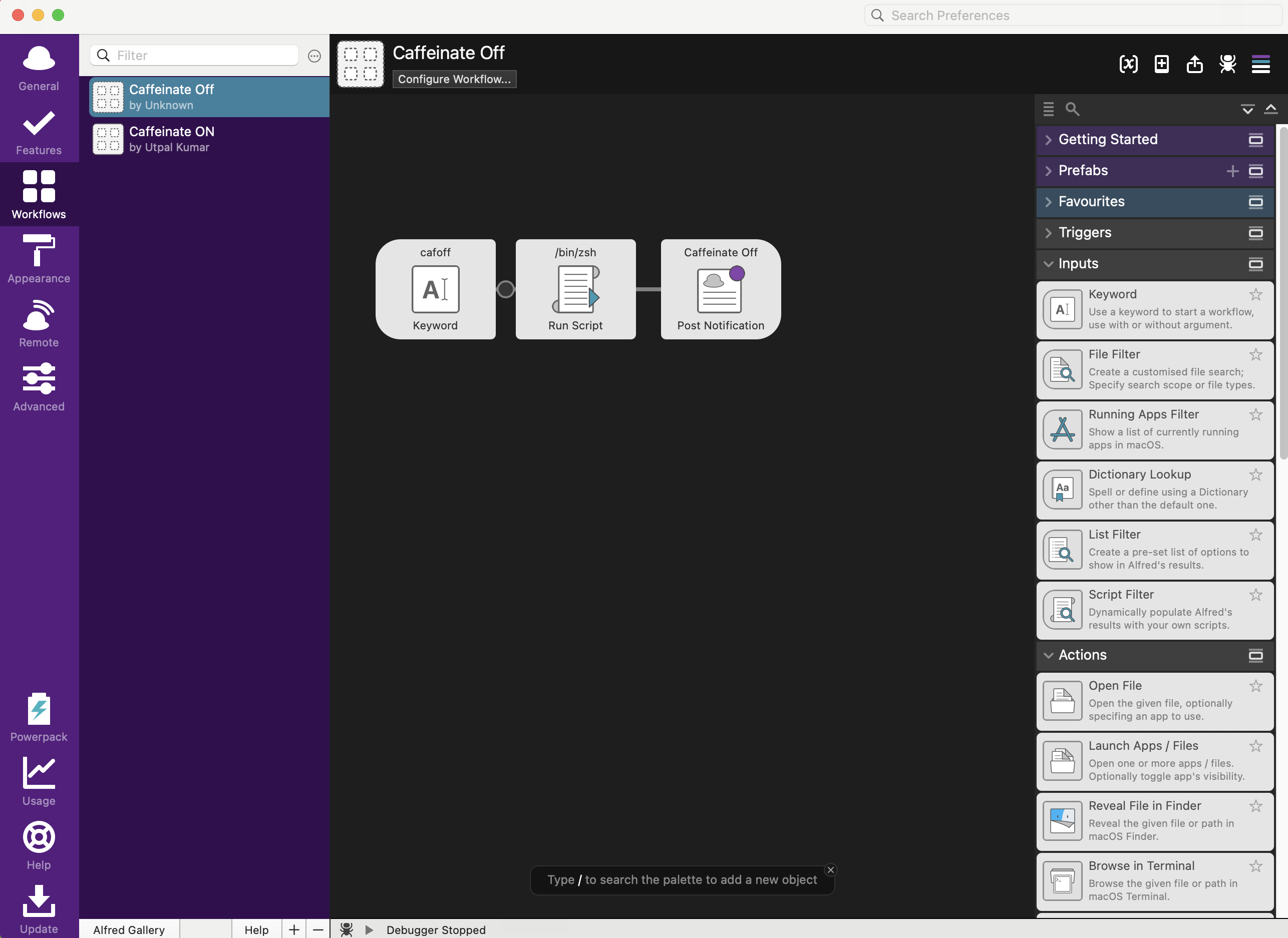Click the add object plus icon in header
This screenshot has height=938, width=1288.
1161,64
